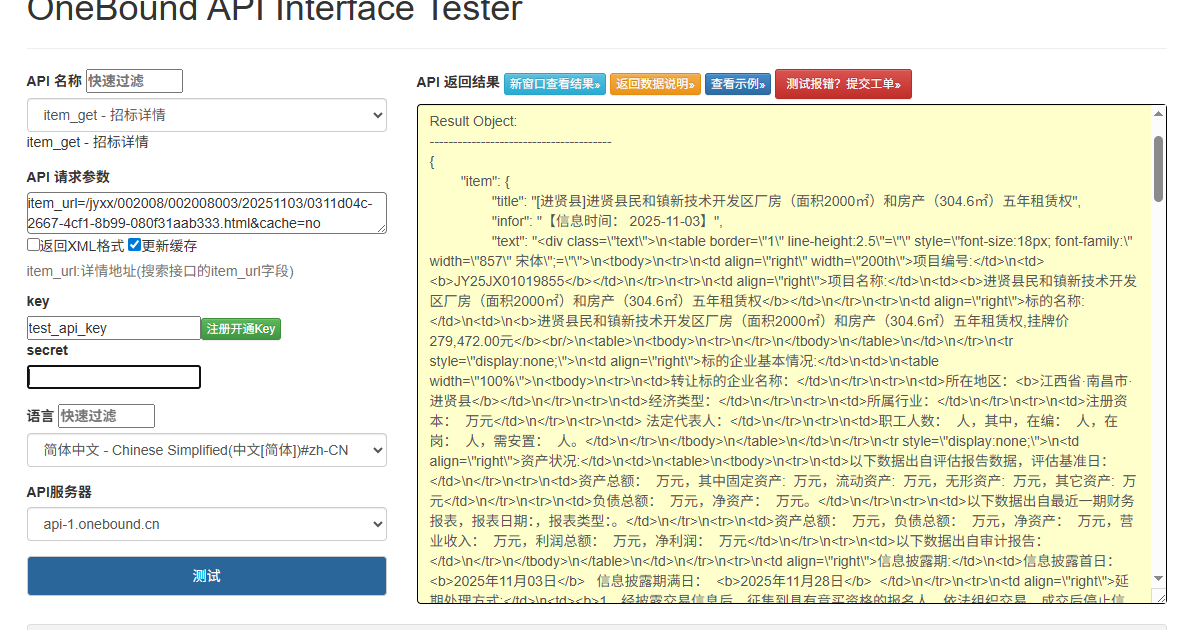Click the API 返回结果 heading
Screen dimensions: 1192x630
click(458, 82)
